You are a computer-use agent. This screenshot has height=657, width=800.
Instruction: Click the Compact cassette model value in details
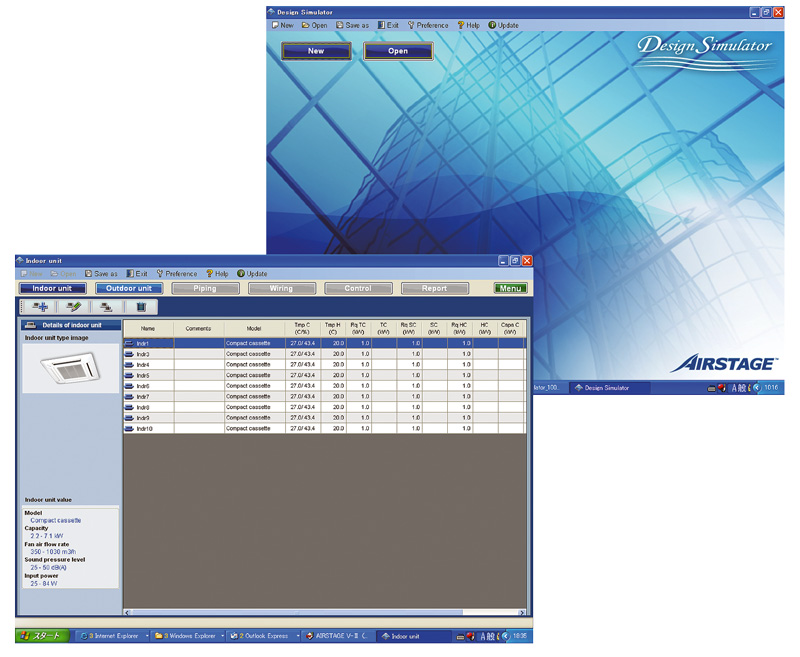coord(56,520)
